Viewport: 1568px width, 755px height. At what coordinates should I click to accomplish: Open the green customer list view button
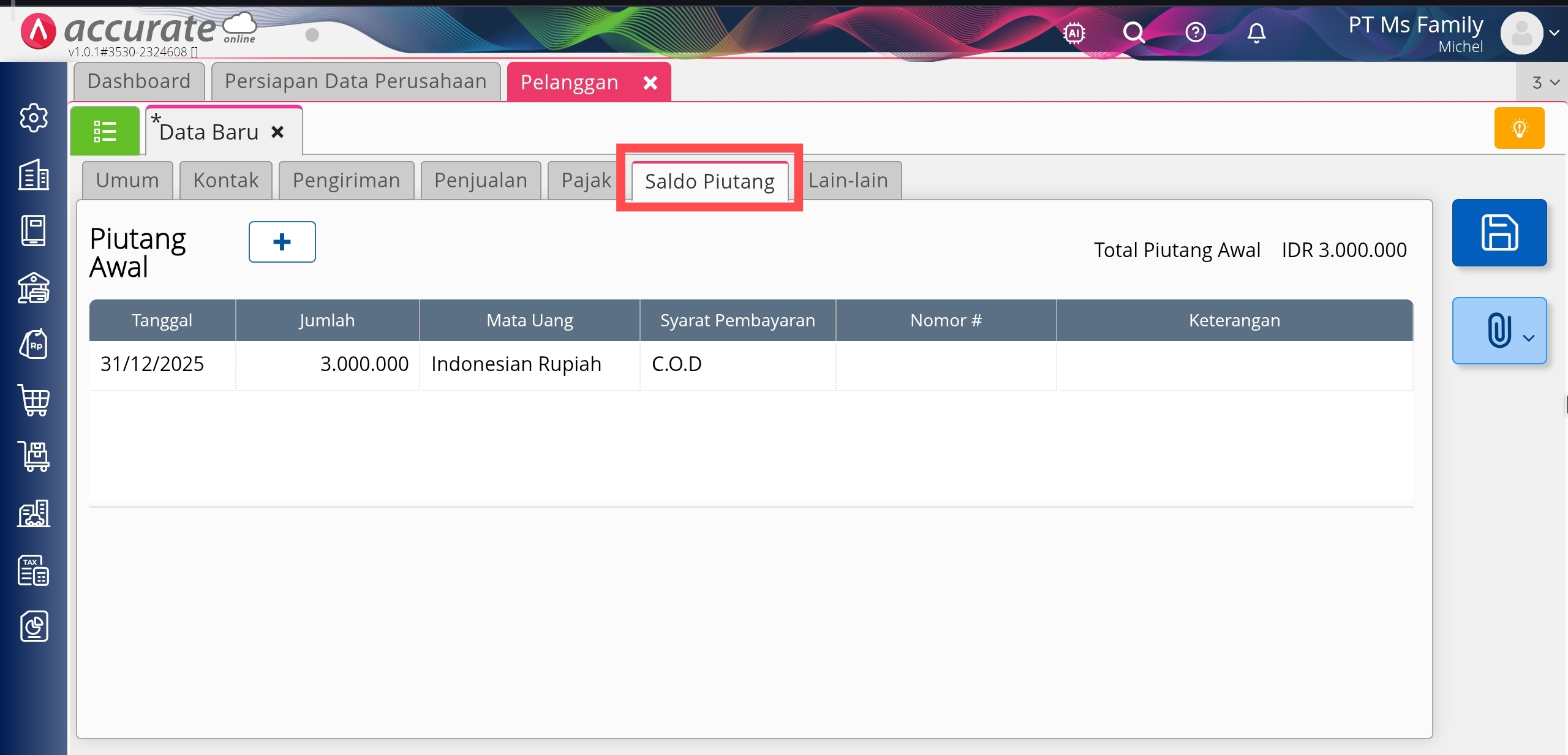[x=105, y=131]
